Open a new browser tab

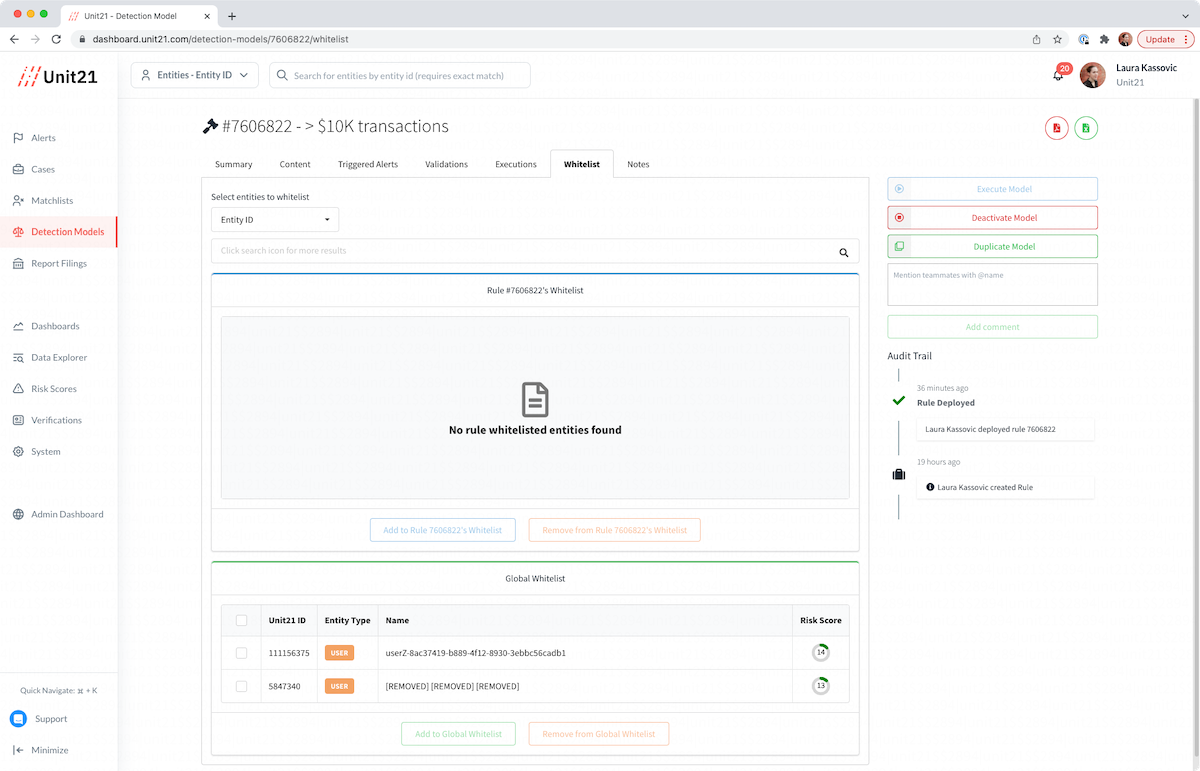point(232,16)
